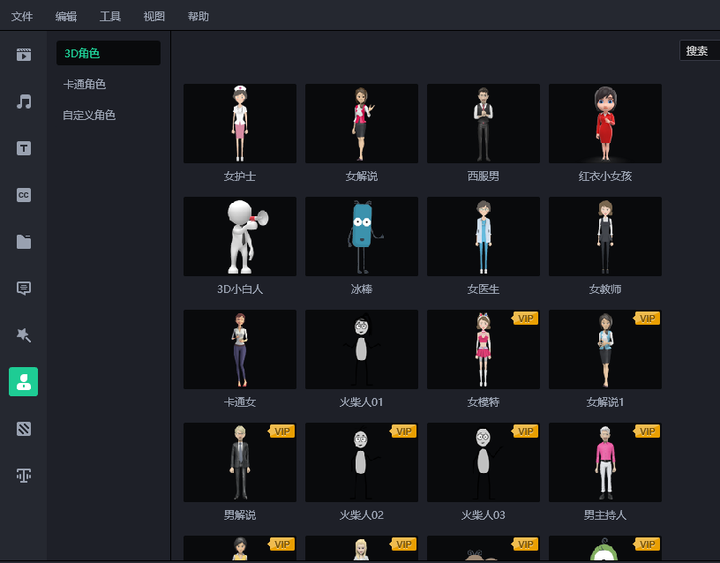Viewport: 720px width, 563px height.
Task: Open the CC captions panel icon
Action: click(23, 195)
